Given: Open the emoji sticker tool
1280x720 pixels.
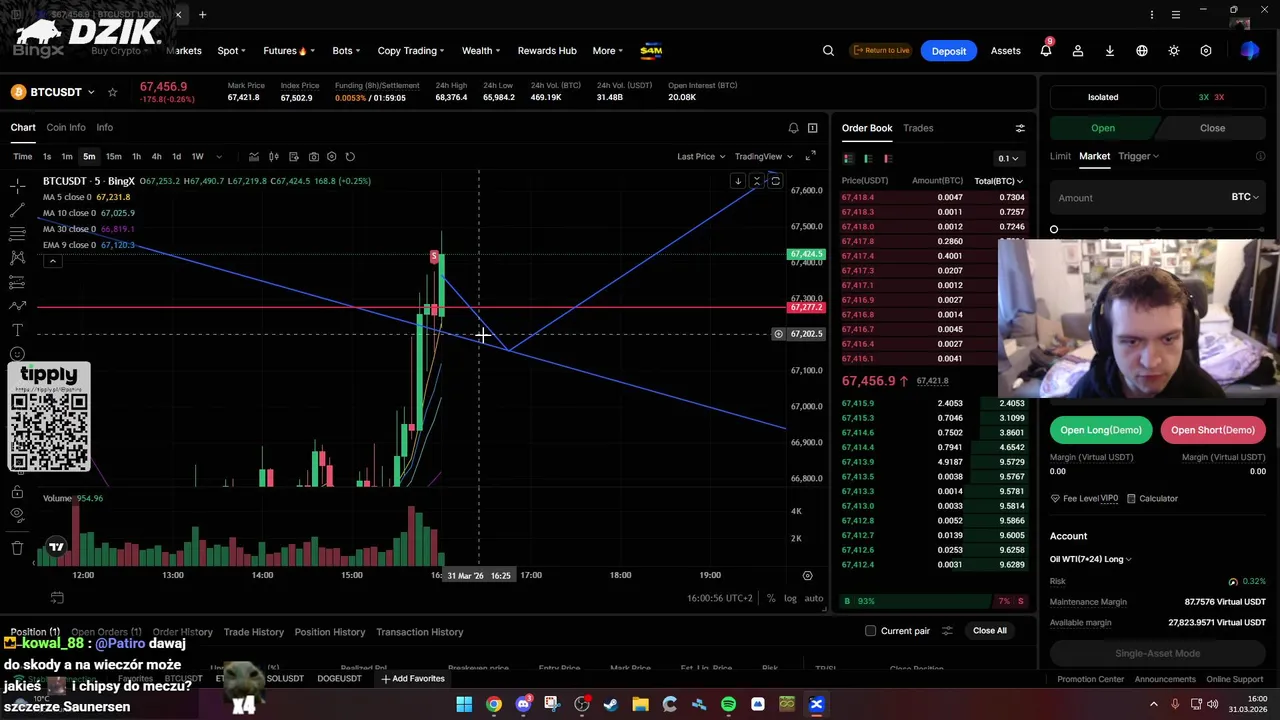Looking at the screenshot, I should (17, 354).
